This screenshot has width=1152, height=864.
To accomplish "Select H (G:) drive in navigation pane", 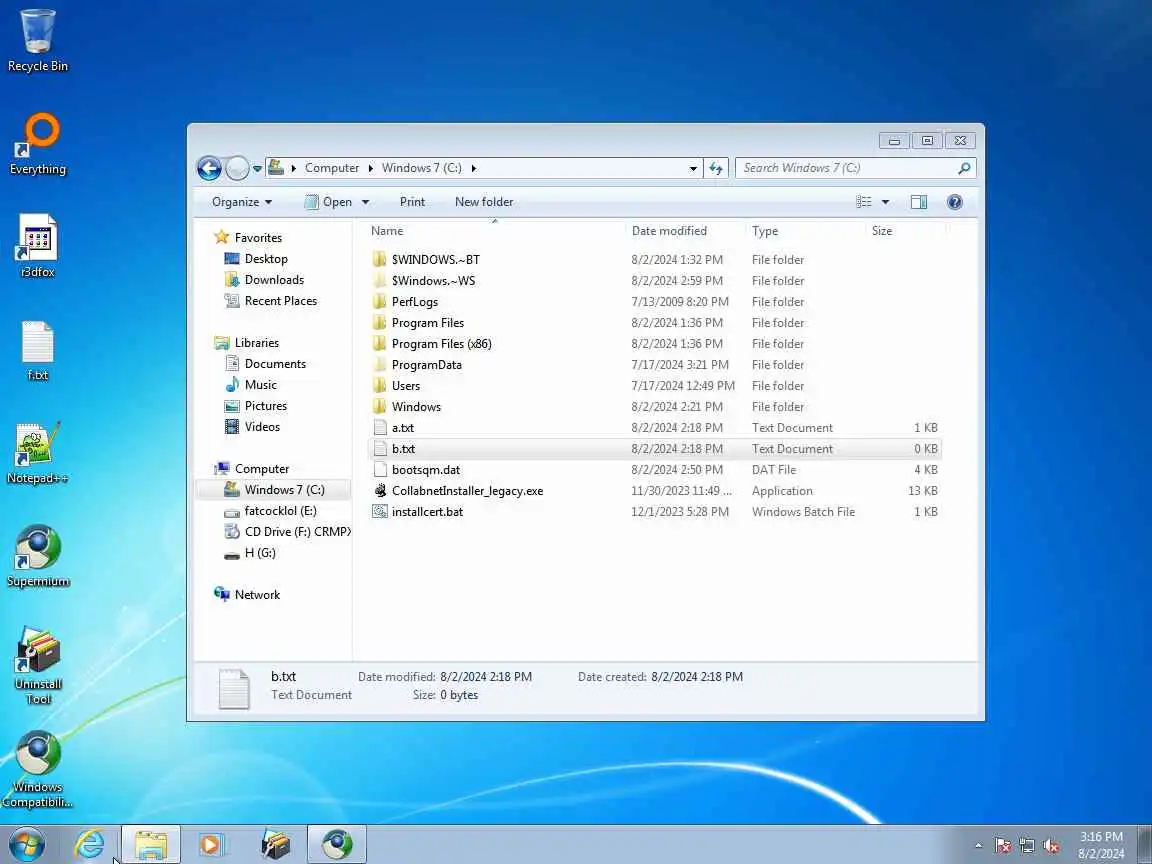I will pyautogui.click(x=251, y=553).
